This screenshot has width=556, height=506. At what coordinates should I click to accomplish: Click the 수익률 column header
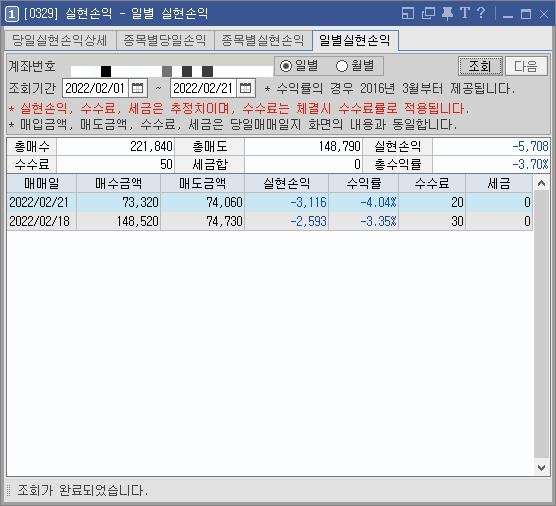363,183
